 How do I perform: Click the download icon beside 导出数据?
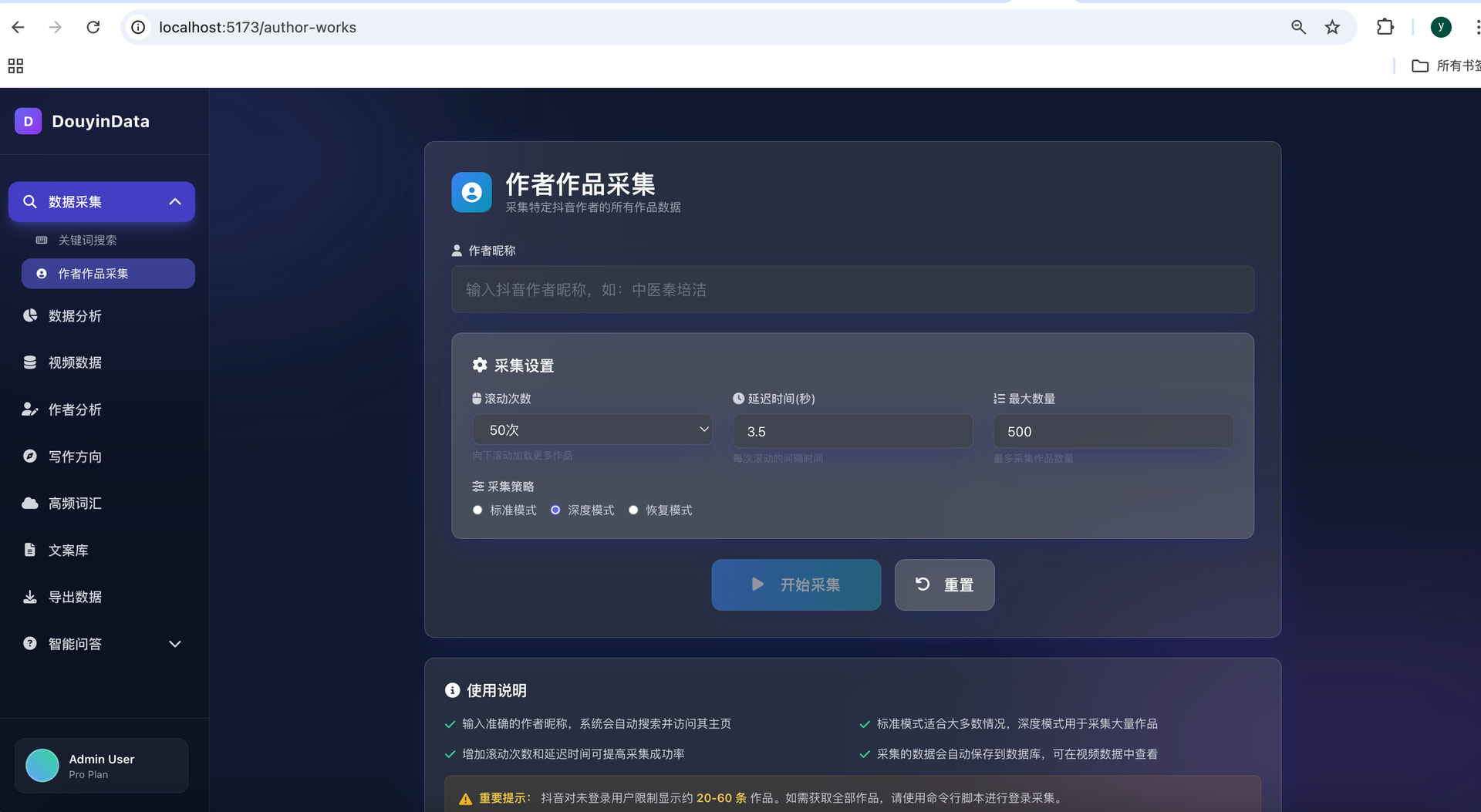[30, 597]
